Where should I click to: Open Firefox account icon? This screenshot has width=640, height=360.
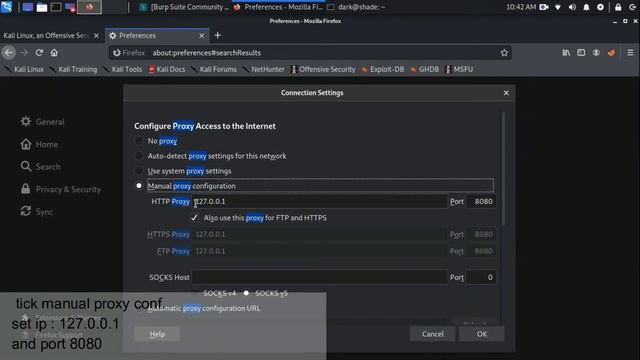click(x=596, y=53)
